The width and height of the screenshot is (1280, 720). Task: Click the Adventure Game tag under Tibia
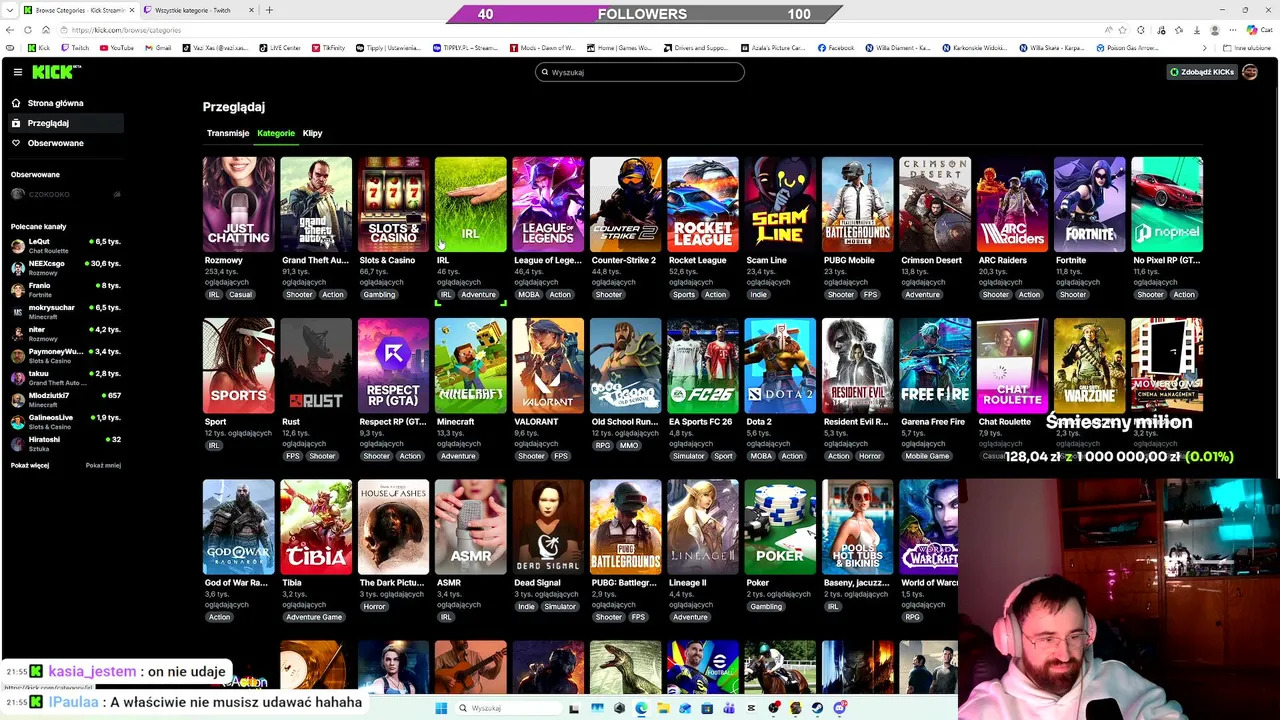coord(314,617)
